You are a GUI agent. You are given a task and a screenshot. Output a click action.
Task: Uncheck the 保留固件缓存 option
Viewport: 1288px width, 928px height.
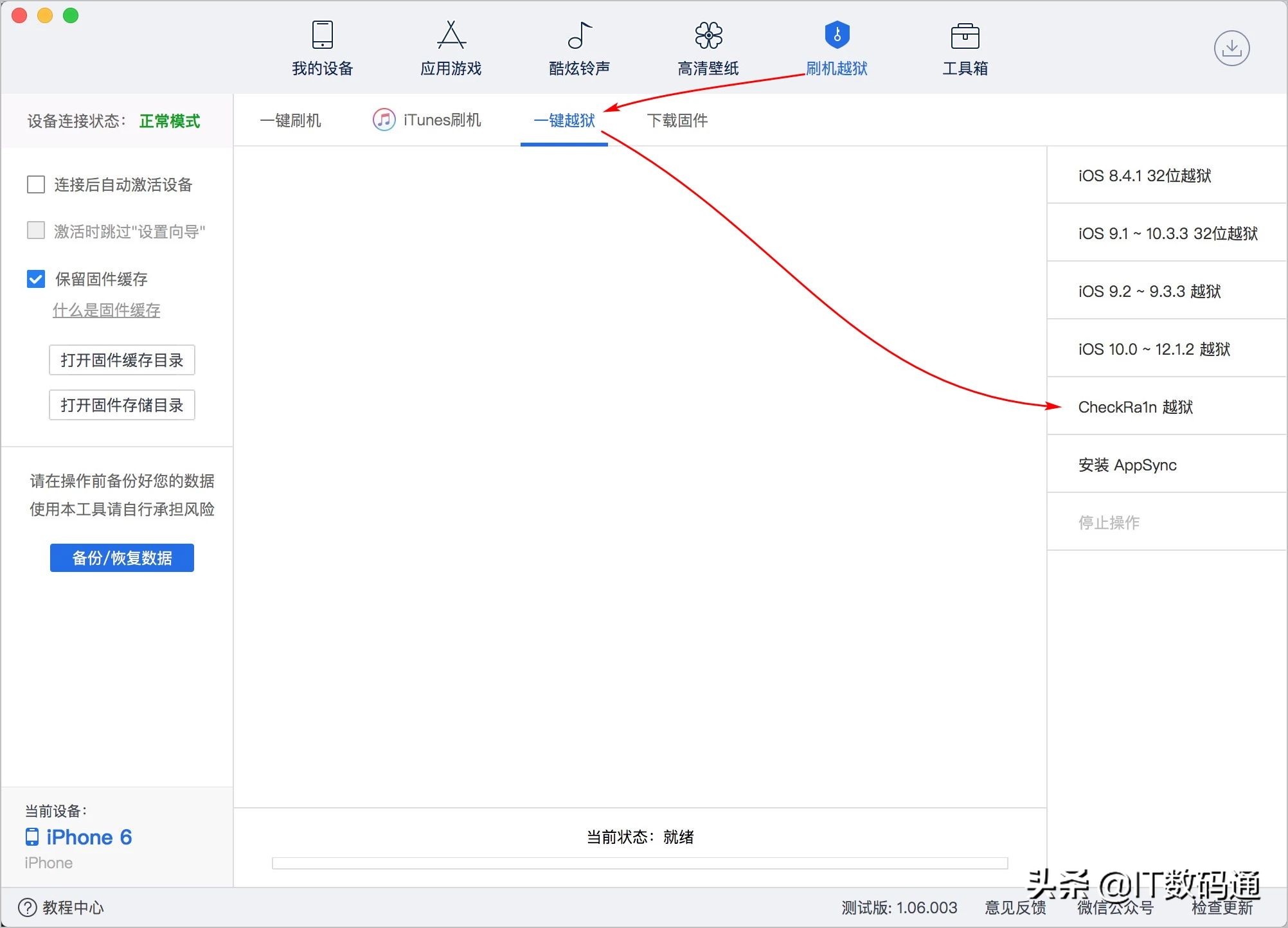pos(36,279)
